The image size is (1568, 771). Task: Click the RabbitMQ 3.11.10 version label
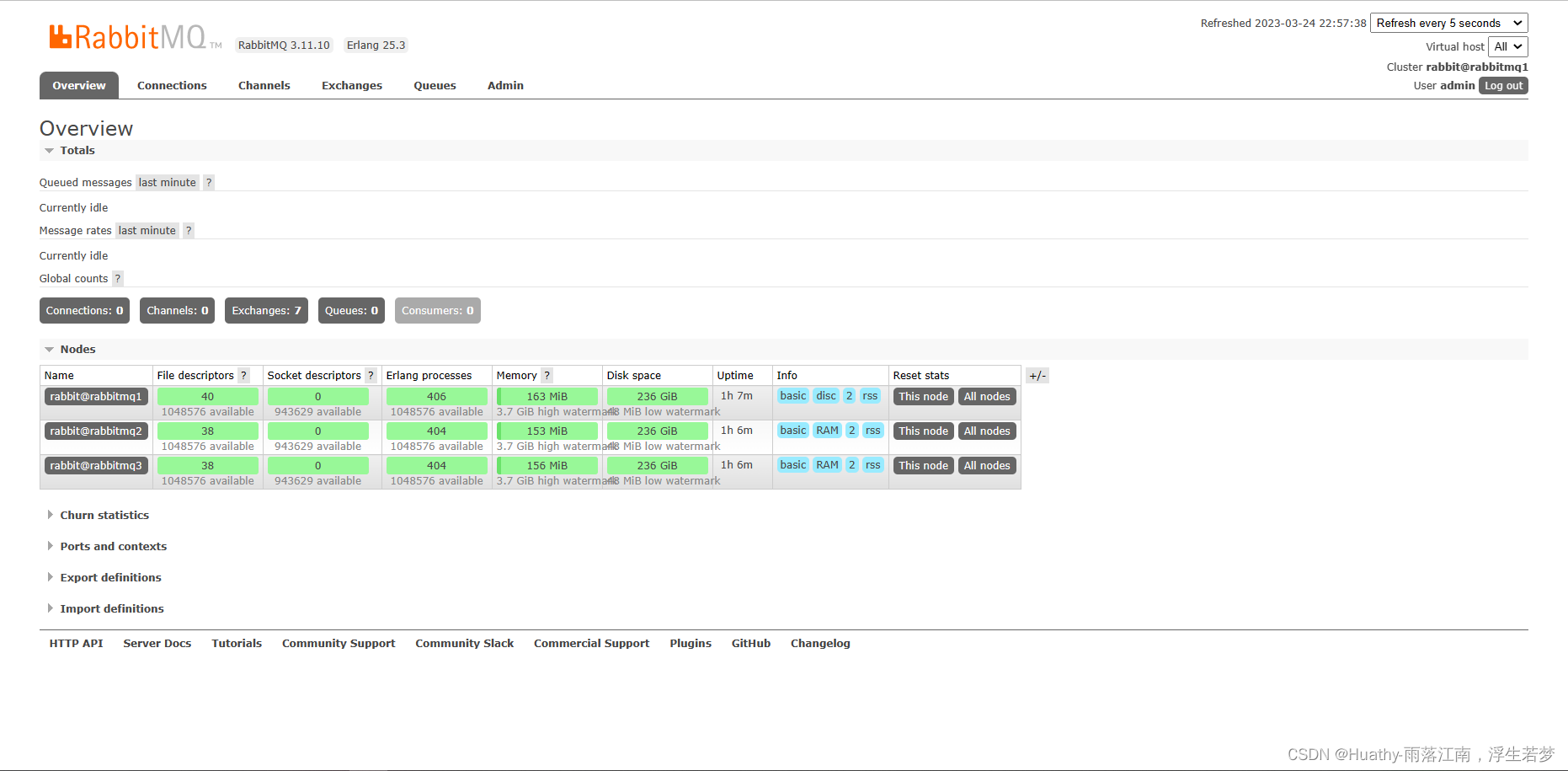pyautogui.click(x=284, y=45)
